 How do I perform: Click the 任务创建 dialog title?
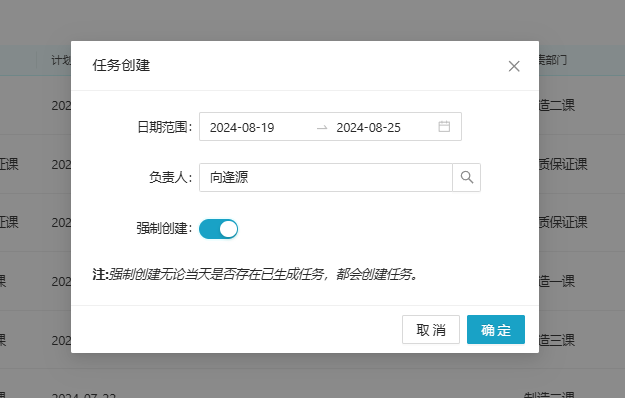coord(121,65)
